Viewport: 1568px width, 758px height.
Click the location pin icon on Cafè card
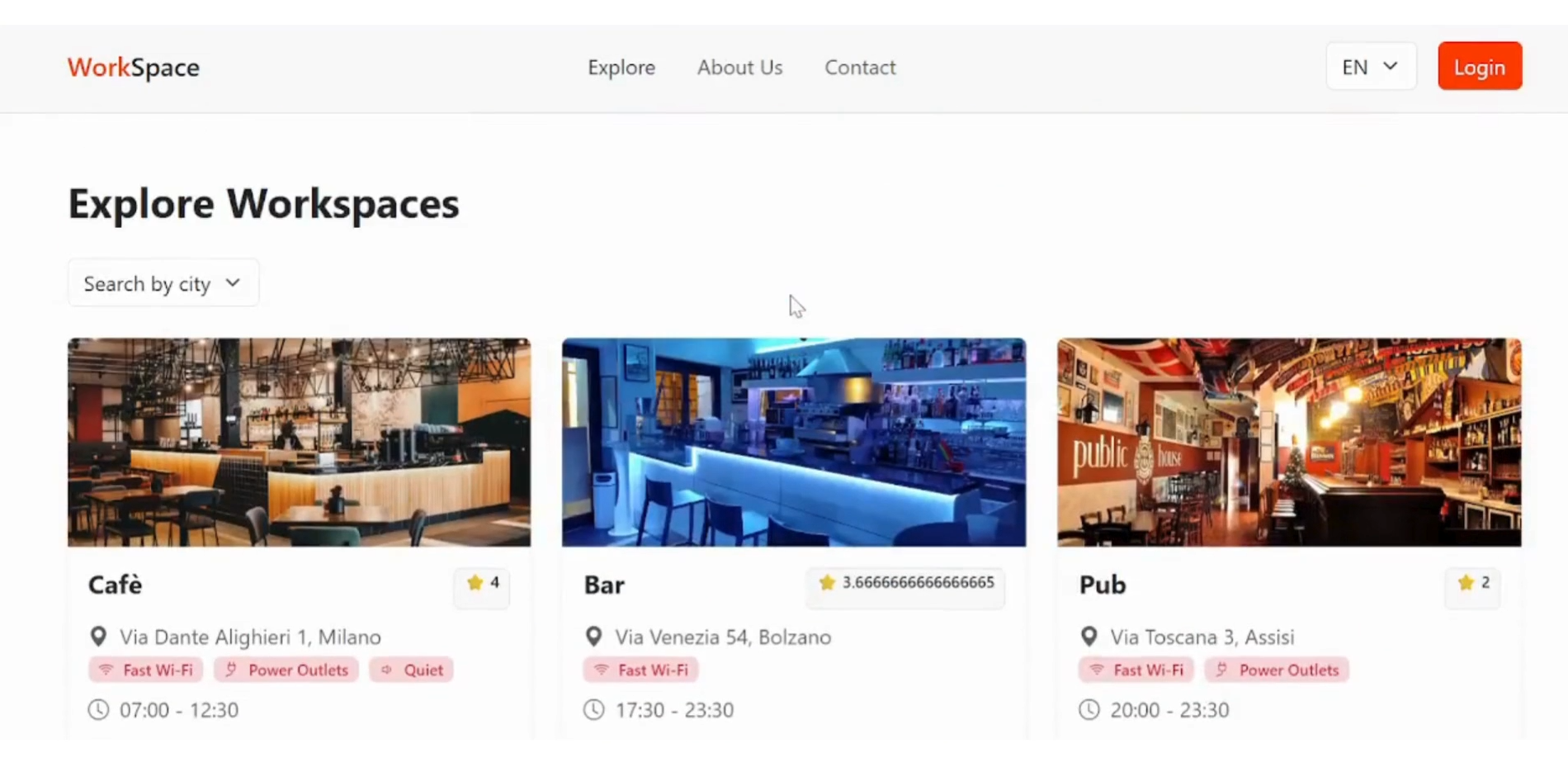pos(98,637)
